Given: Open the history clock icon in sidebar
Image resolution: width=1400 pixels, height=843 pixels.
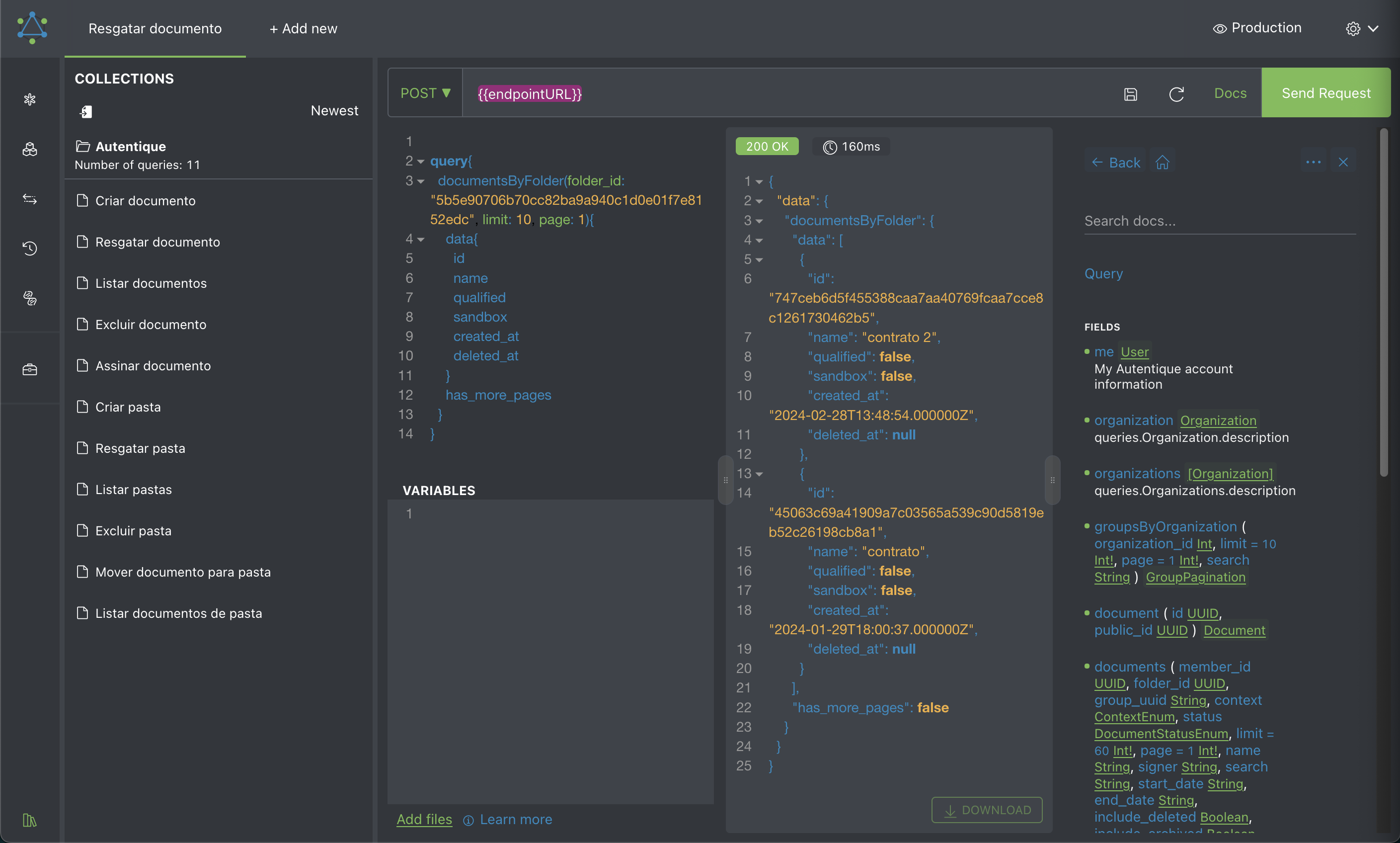Looking at the screenshot, I should tap(29, 248).
